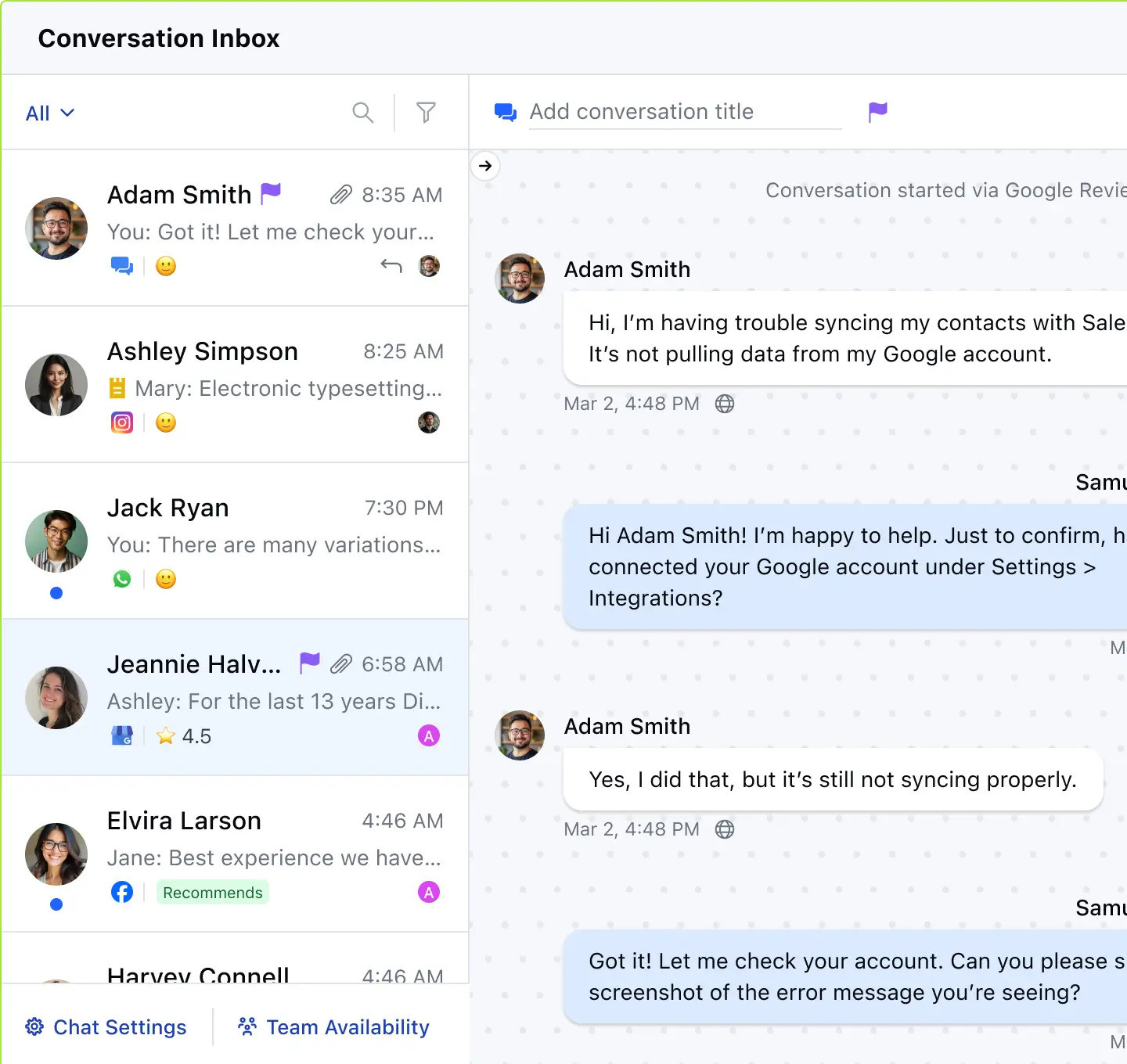The width and height of the screenshot is (1127, 1064).
Task: Click the Instagram icon on Ashley Simpson's row
Action: (122, 422)
